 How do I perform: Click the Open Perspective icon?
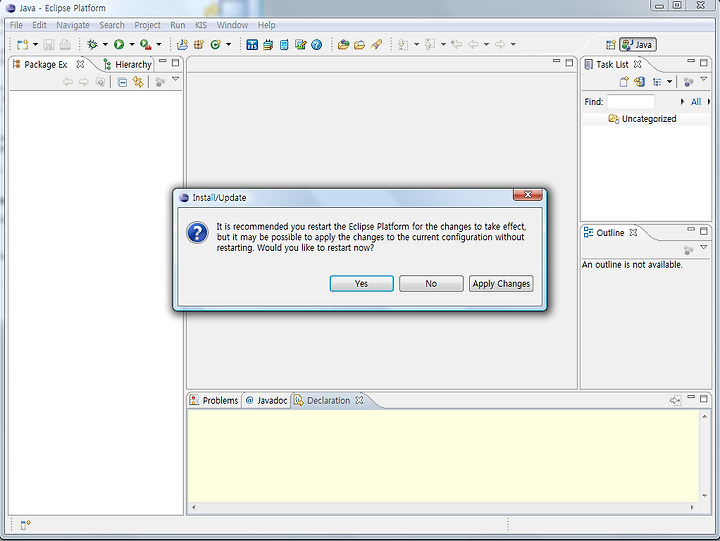[611, 45]
